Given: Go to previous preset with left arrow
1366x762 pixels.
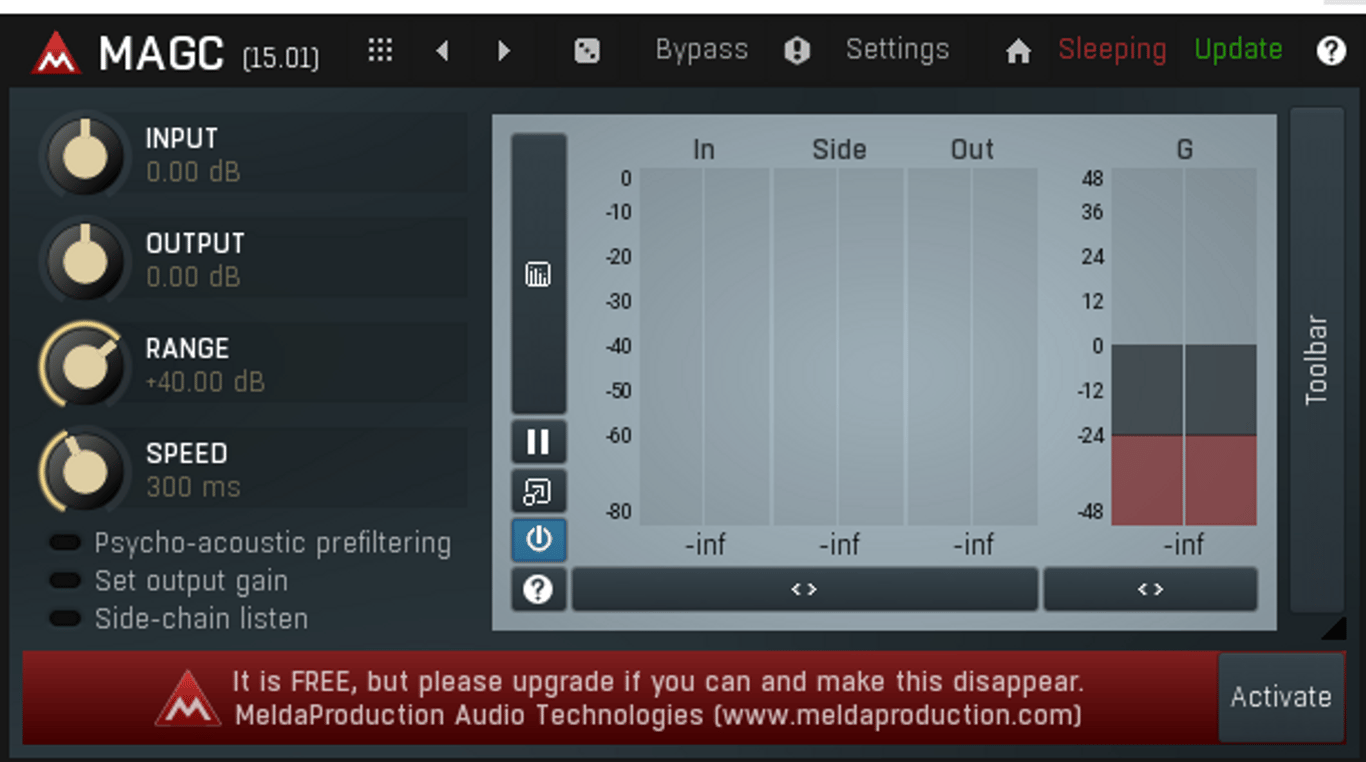Looking at the screenshot, I should point(442,50).
